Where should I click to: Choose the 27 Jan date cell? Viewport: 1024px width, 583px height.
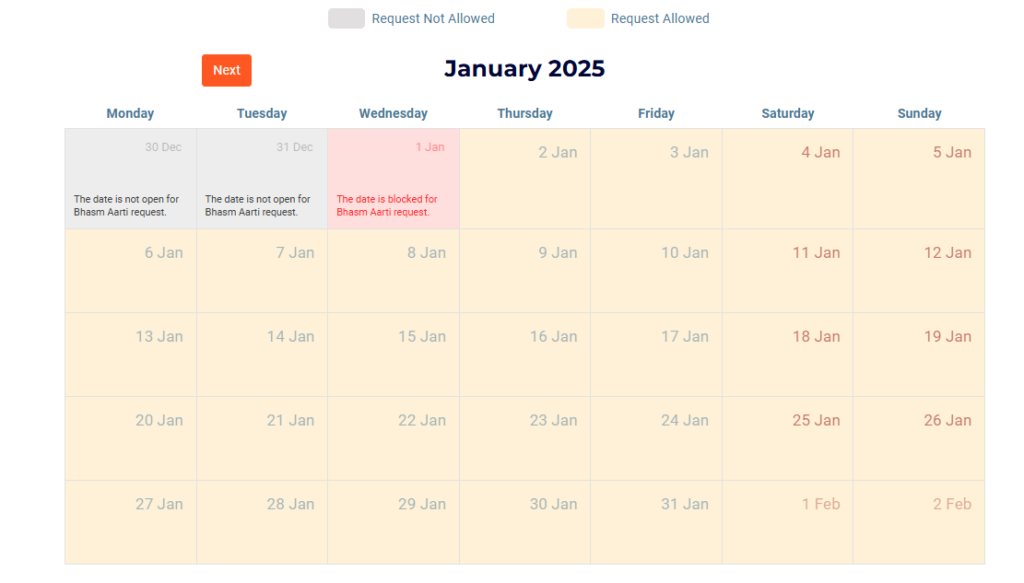pos(131,522)
